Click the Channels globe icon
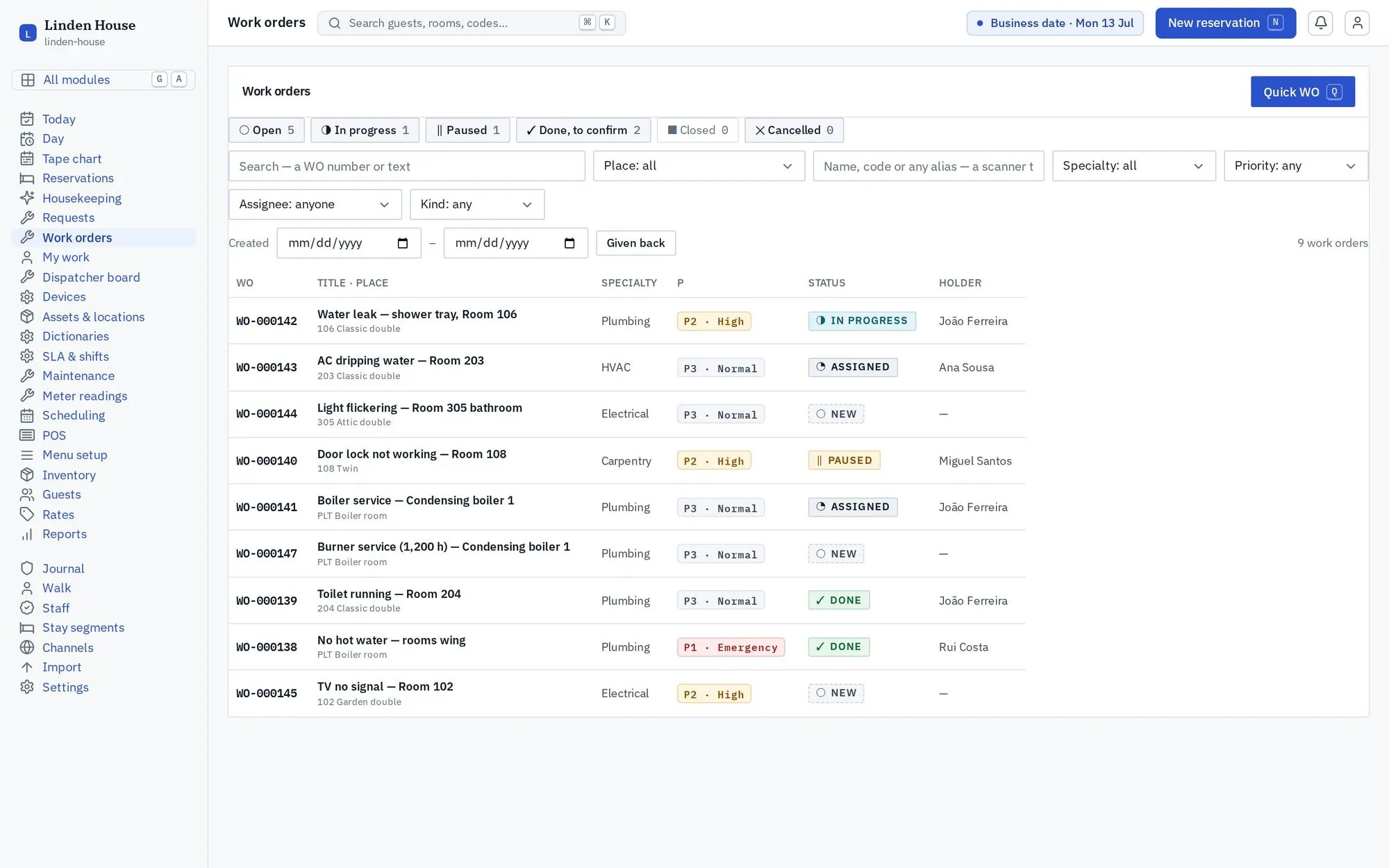The image size is (1389, 868). click(x=27, y=647)
